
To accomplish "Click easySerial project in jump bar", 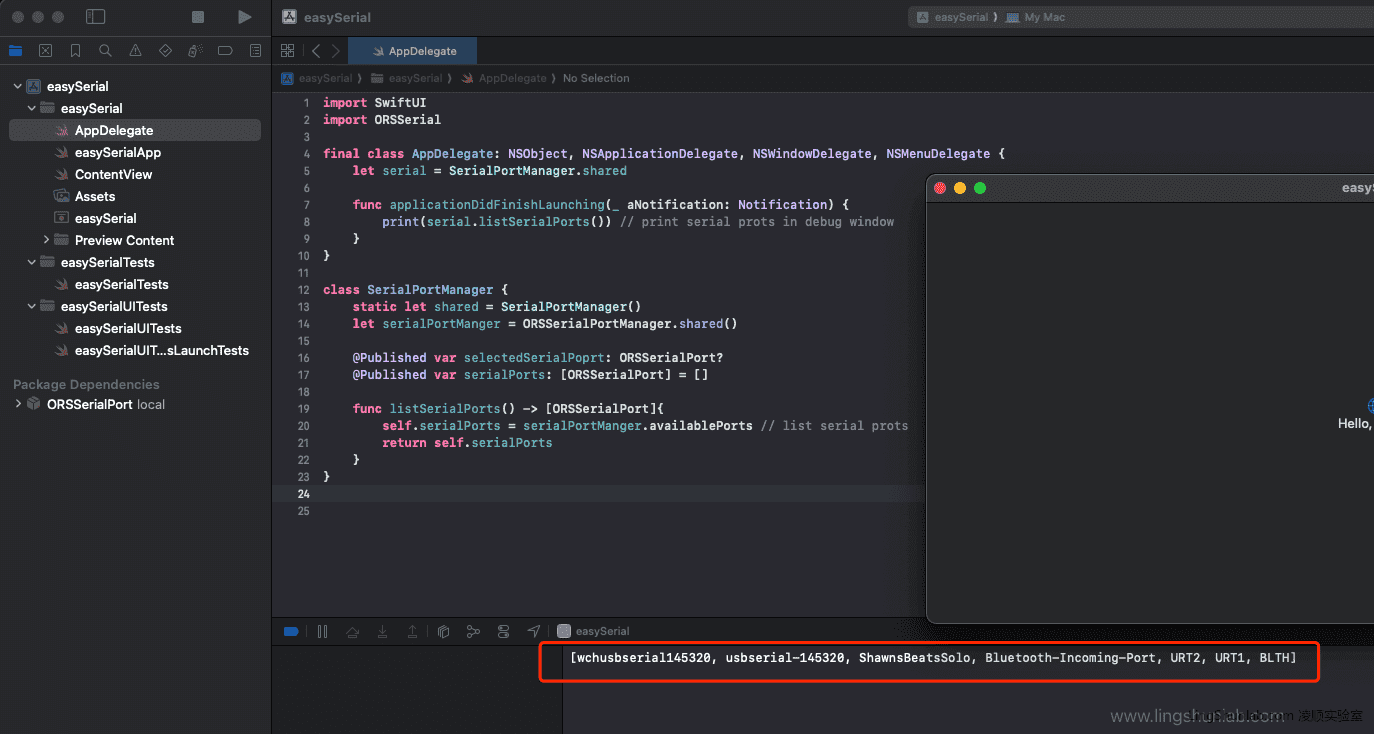I will [317, 78].
